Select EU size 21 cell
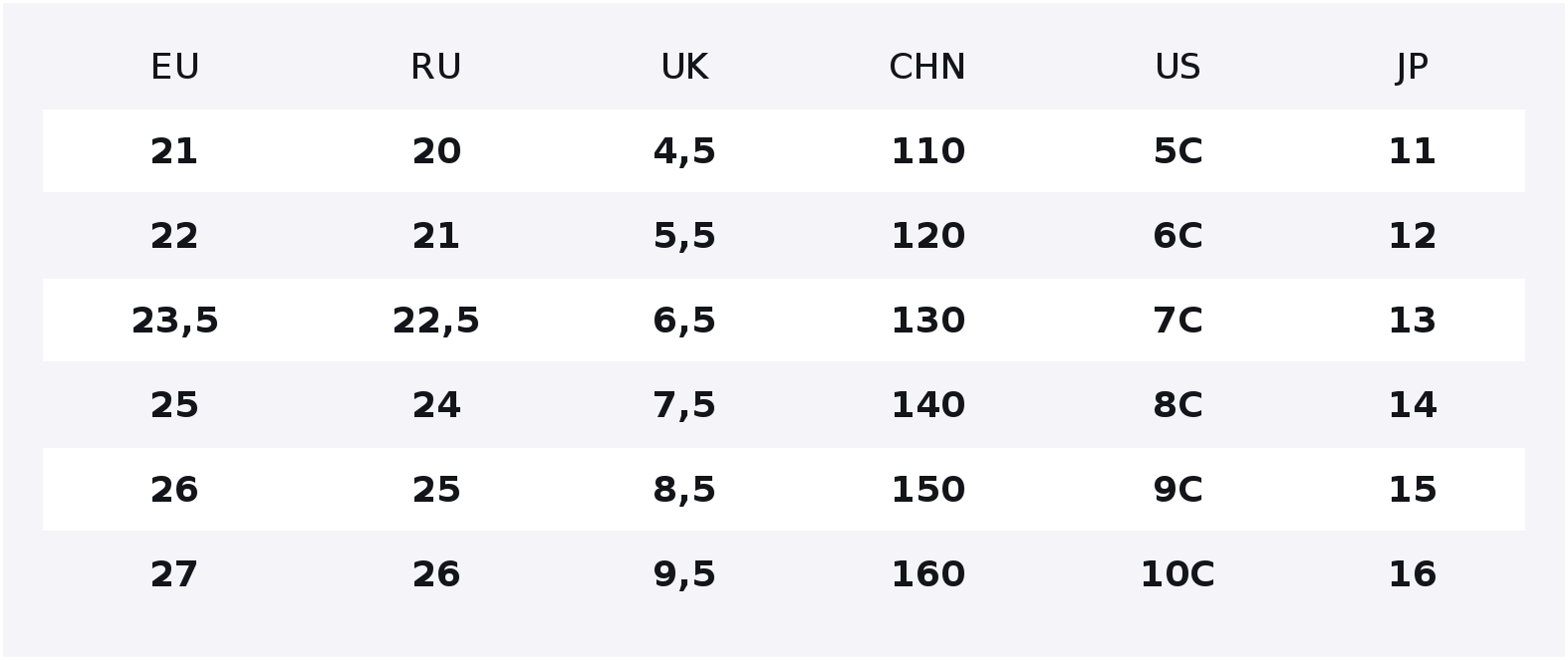This screenshot has height=660, width=1568. point(174,151)
